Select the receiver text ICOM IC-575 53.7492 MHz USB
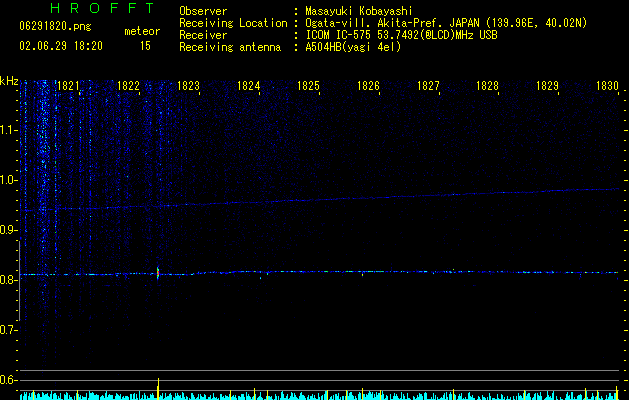 click(401, 35)
